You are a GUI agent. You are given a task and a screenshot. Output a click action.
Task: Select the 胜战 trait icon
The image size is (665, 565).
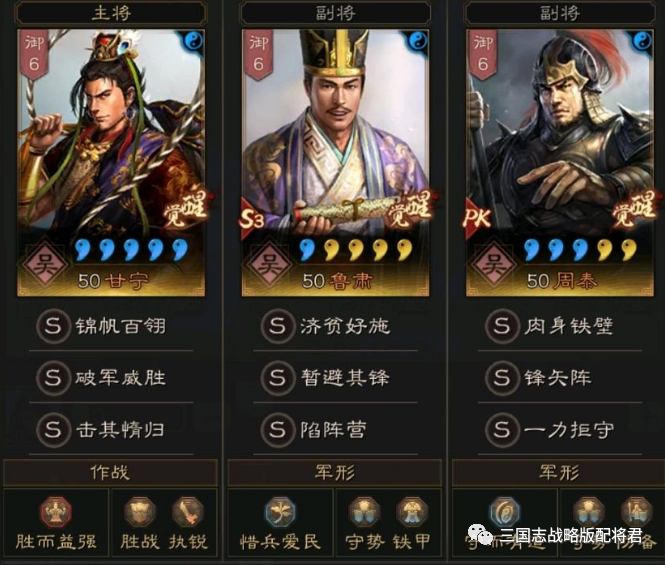point(140,512)
